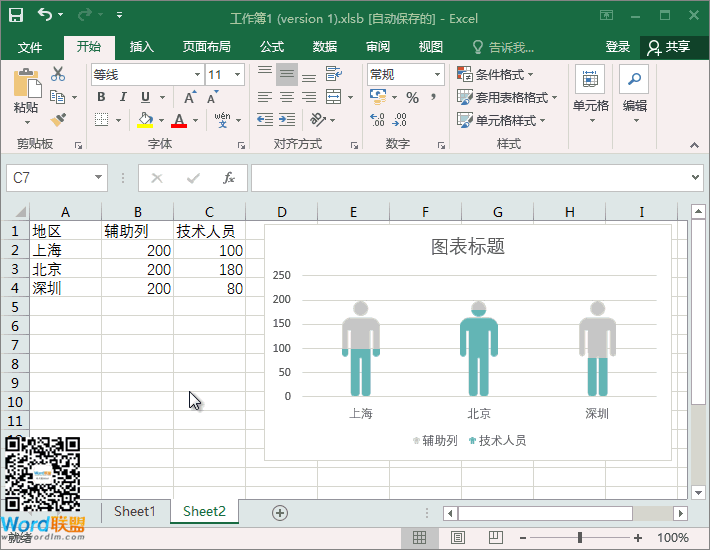710x550 pixels.
Task: Click the zoom slider handle
Action: pyautogui.click(x=580, y=538)
